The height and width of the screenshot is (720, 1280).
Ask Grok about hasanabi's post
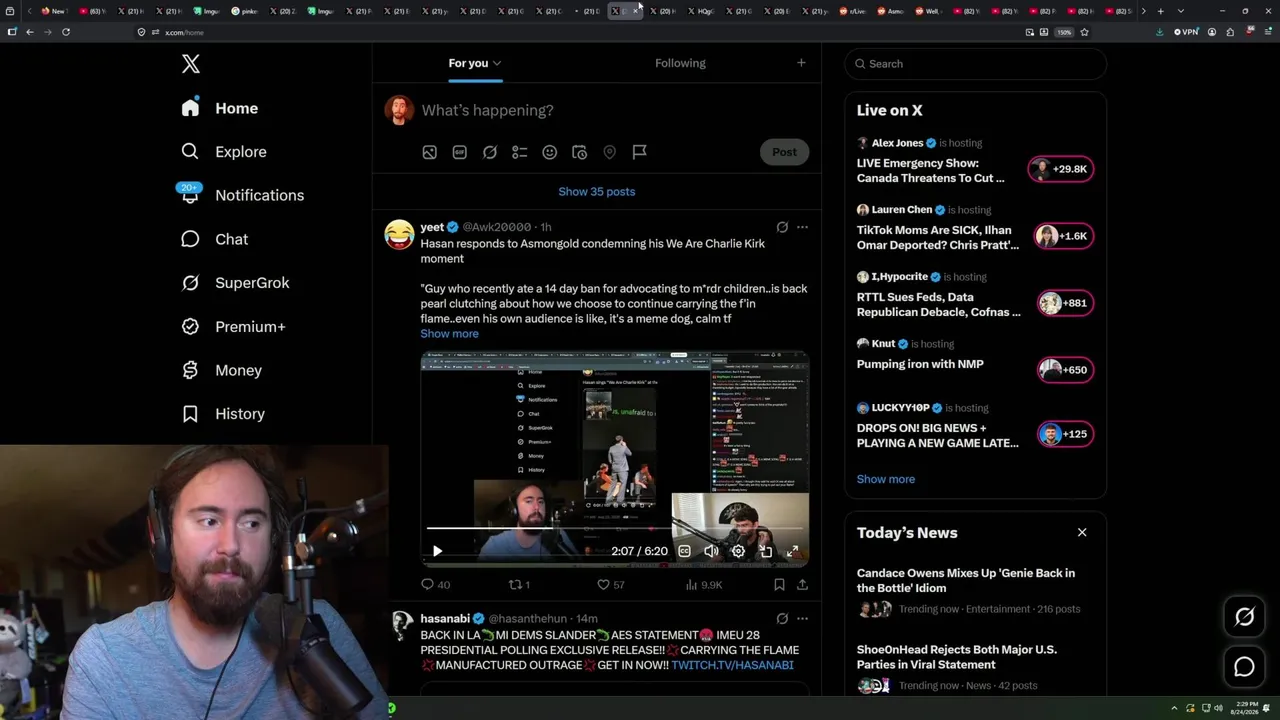click(x=782, y=619)
